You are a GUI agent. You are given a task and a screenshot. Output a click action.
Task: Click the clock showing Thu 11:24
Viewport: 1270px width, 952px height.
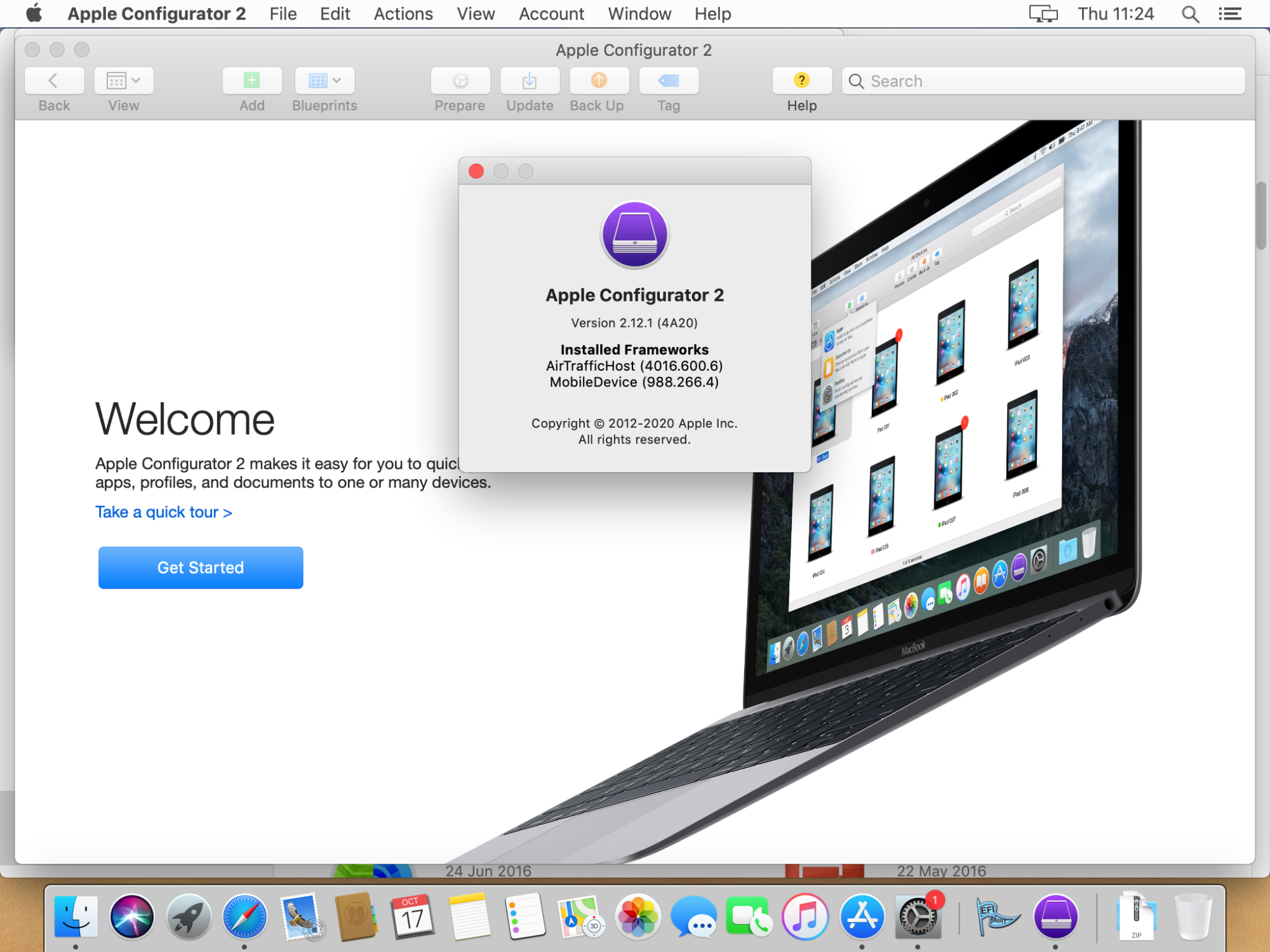(1116, 13)
